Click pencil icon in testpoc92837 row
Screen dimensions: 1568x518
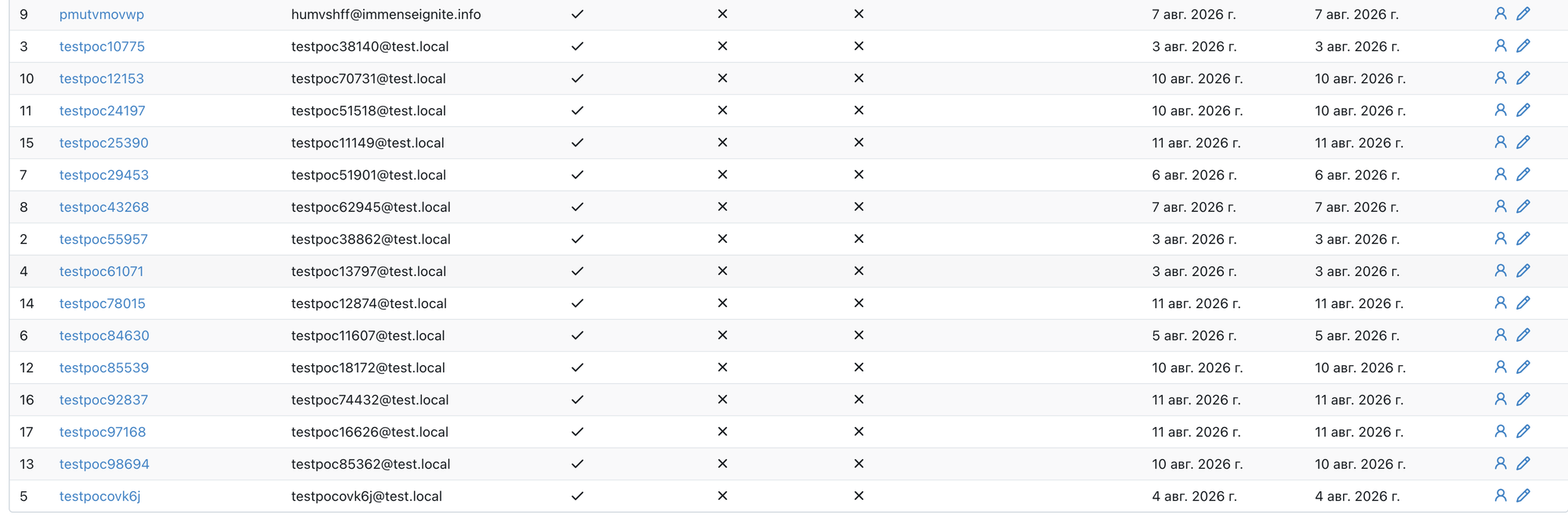pyautogui.click(x=1523, y=399)
